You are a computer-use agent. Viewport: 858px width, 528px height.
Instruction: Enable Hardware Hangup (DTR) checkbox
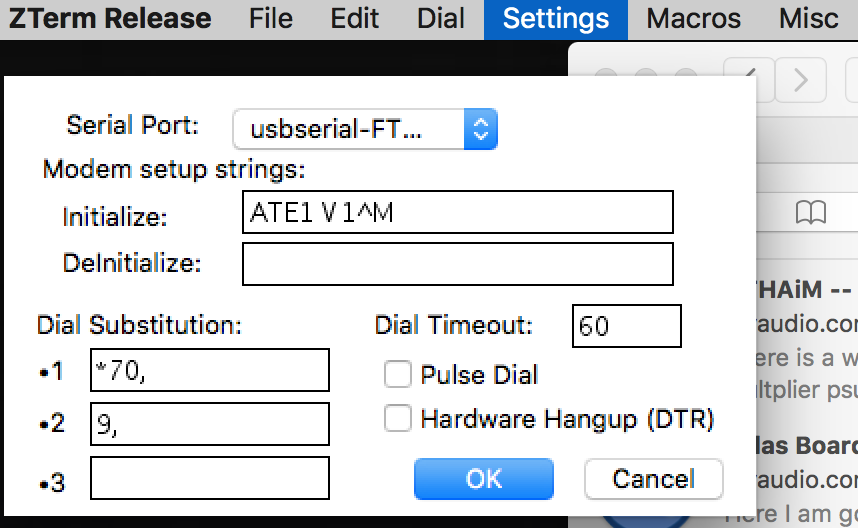click(x=397, y=419)
